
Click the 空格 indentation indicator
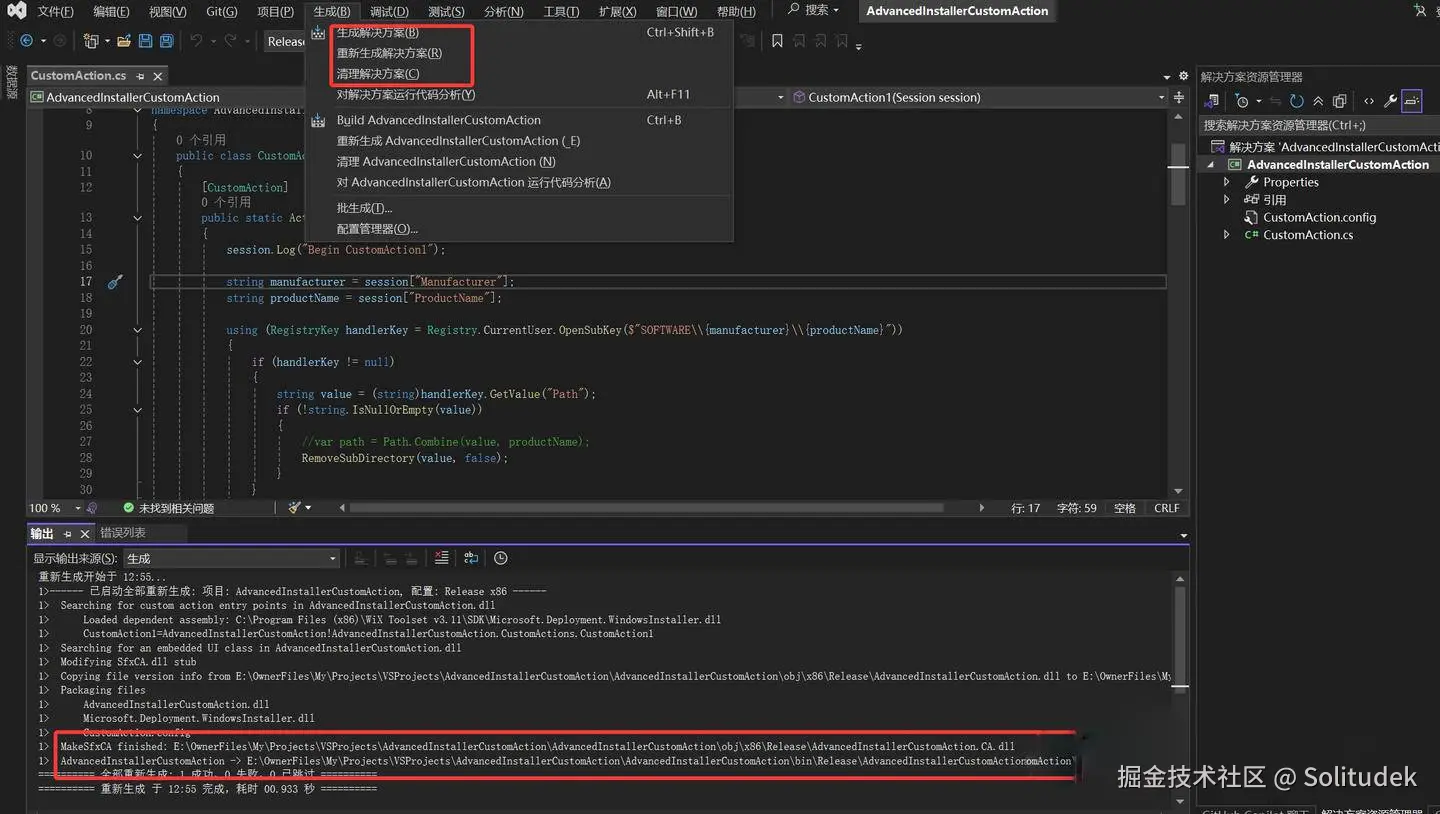(1125, 508)
